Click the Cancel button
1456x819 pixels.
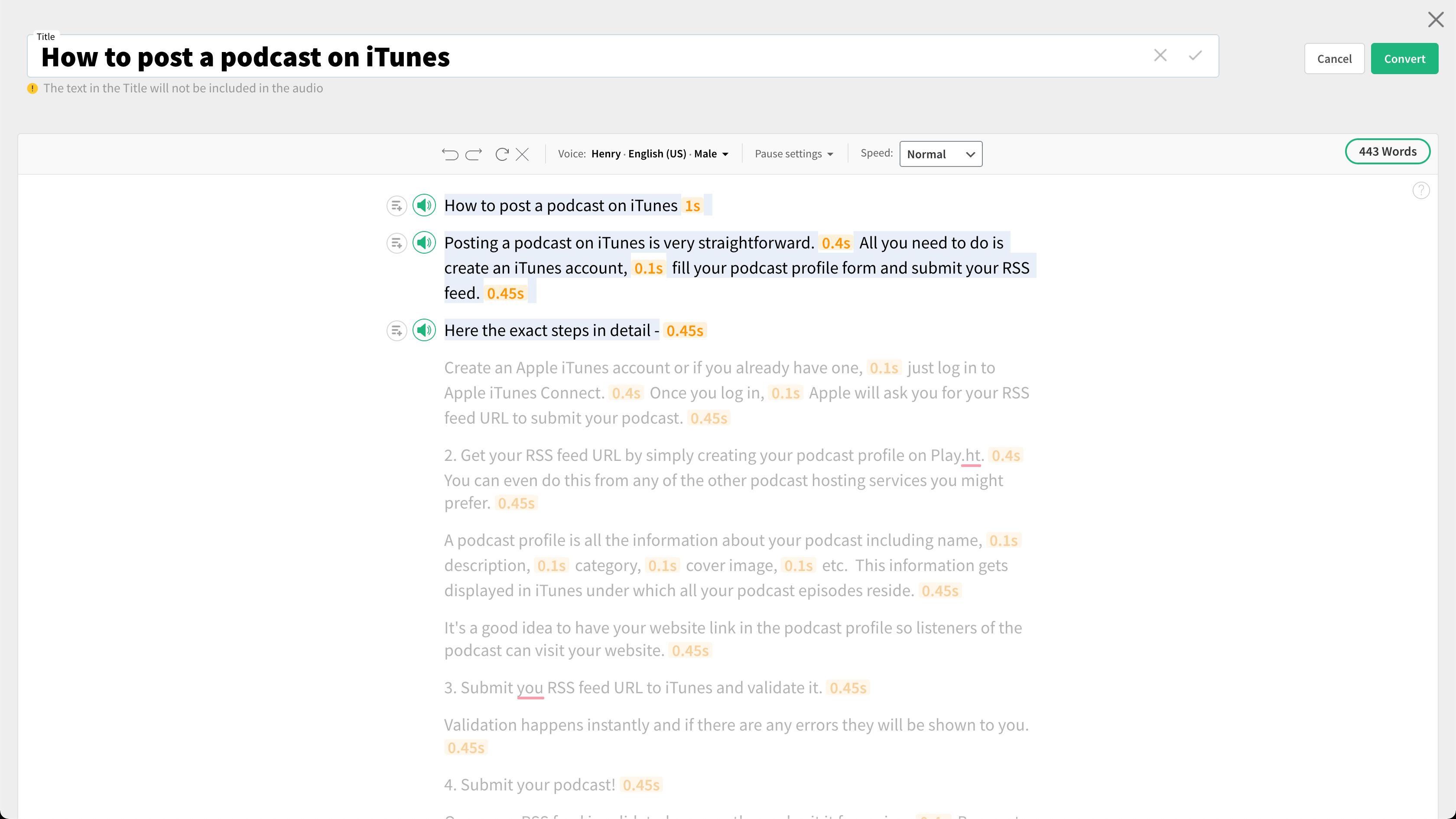tap(1334, 59)
